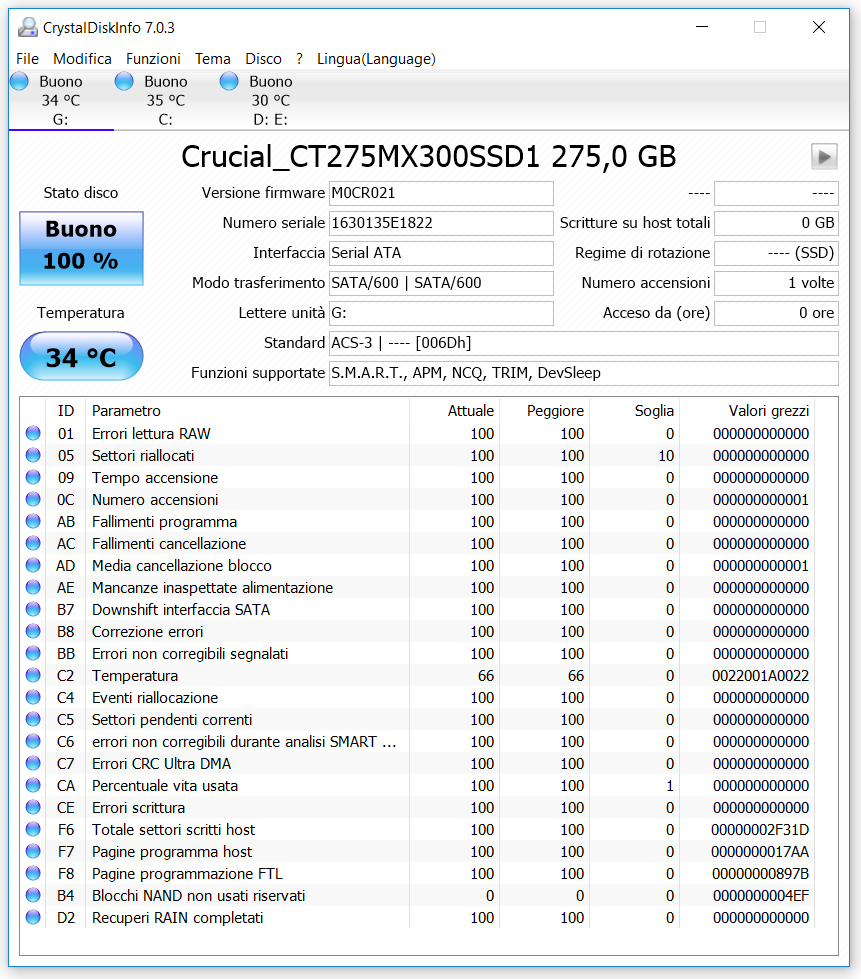Click the Peggiore column header

(x=544, y=411)
